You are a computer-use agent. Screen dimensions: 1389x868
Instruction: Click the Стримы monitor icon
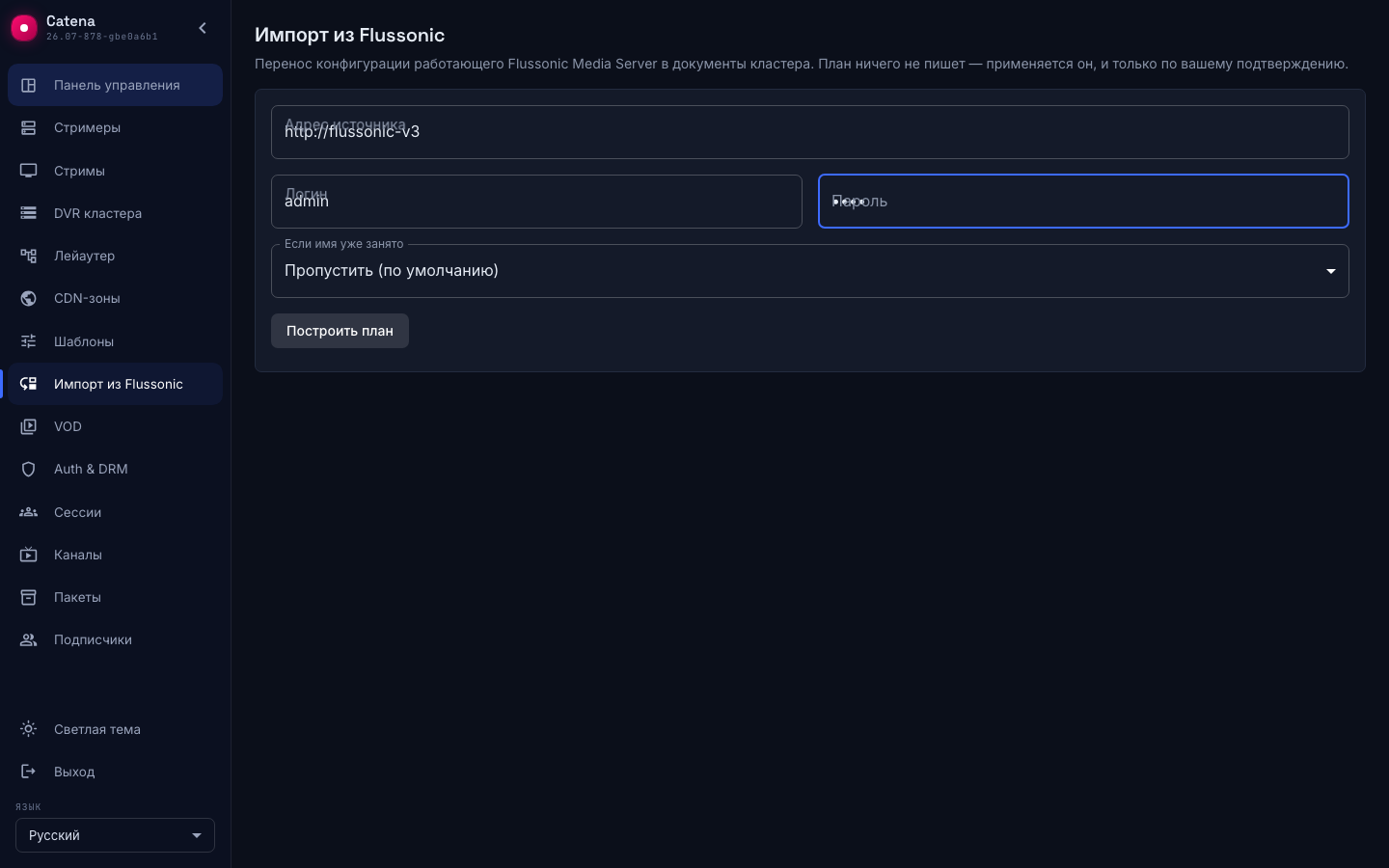29,171
